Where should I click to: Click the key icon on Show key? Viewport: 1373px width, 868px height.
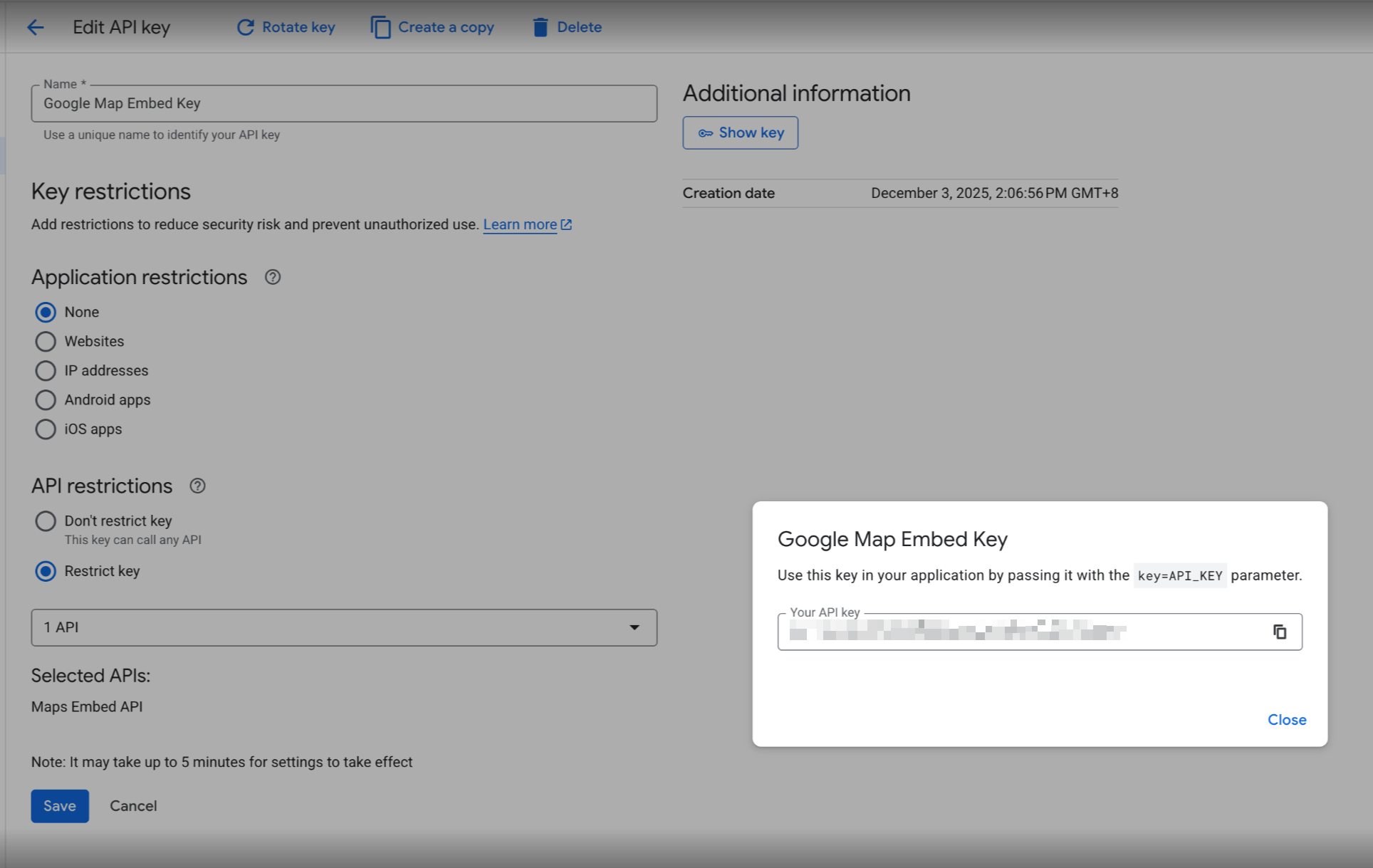click(705, 133)
